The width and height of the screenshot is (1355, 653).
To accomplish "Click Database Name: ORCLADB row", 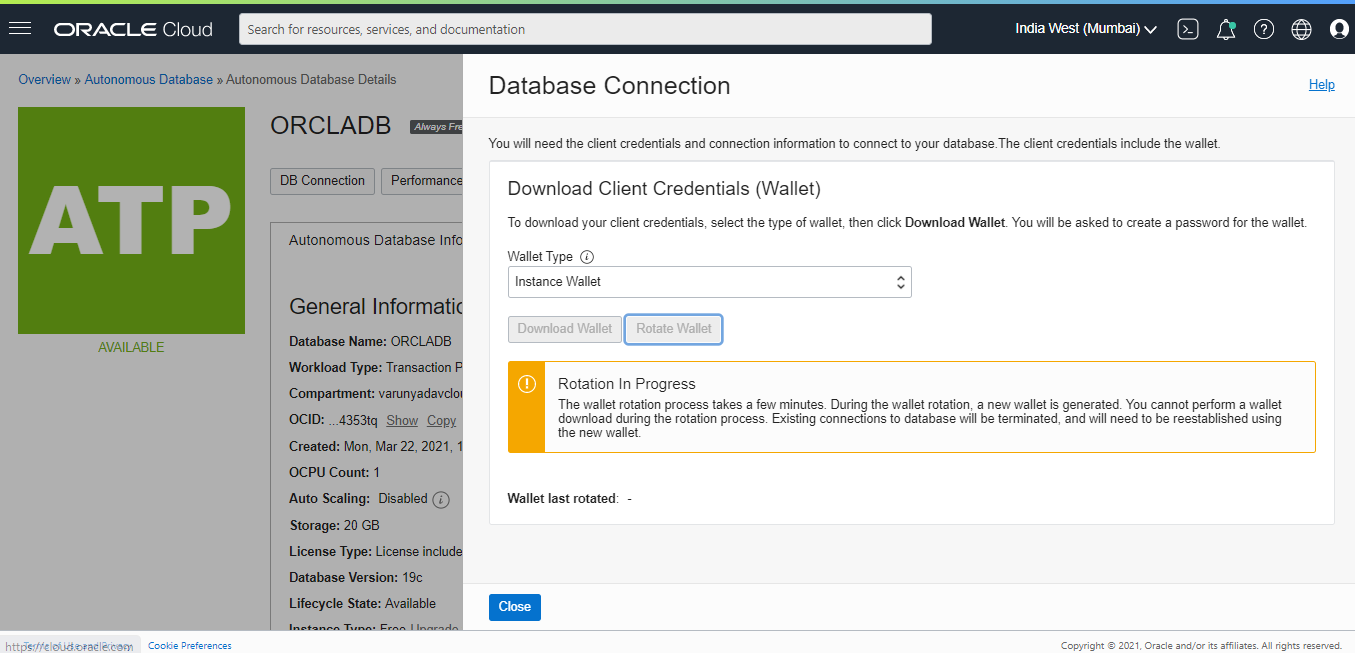I will tap(370, 342).
